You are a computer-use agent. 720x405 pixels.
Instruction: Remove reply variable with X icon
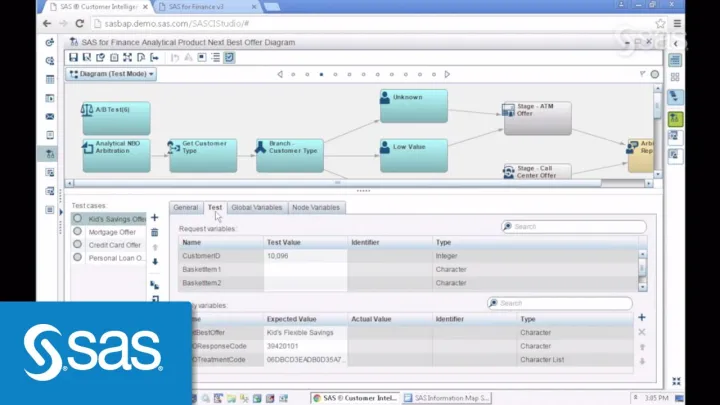pos(641,332)
